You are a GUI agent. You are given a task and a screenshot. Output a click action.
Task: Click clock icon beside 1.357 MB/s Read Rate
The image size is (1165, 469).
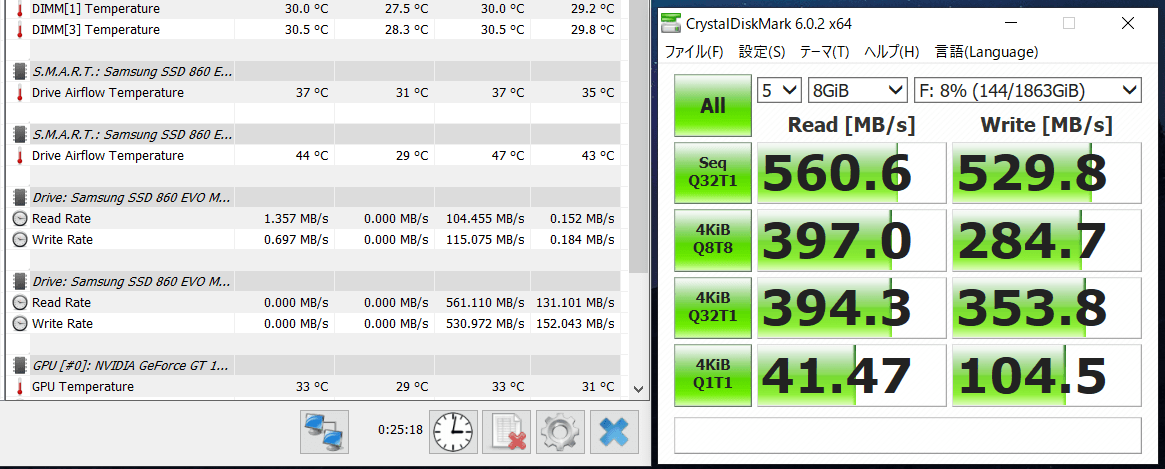[x=20, y=219]
